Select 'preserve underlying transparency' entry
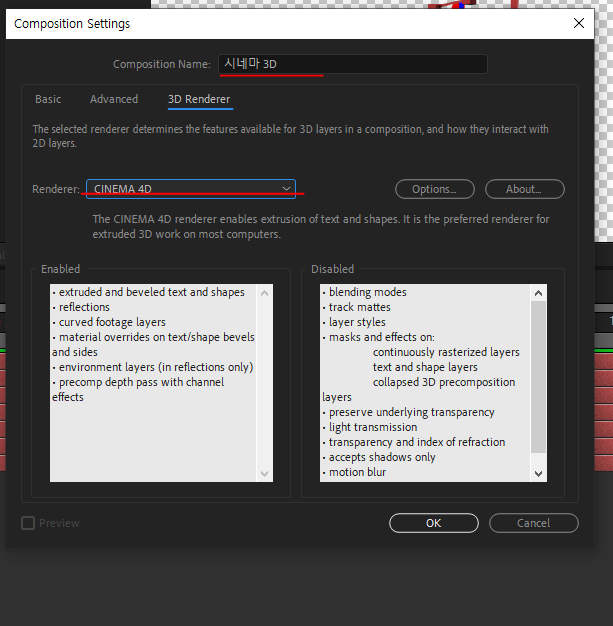 coord(411,412)
